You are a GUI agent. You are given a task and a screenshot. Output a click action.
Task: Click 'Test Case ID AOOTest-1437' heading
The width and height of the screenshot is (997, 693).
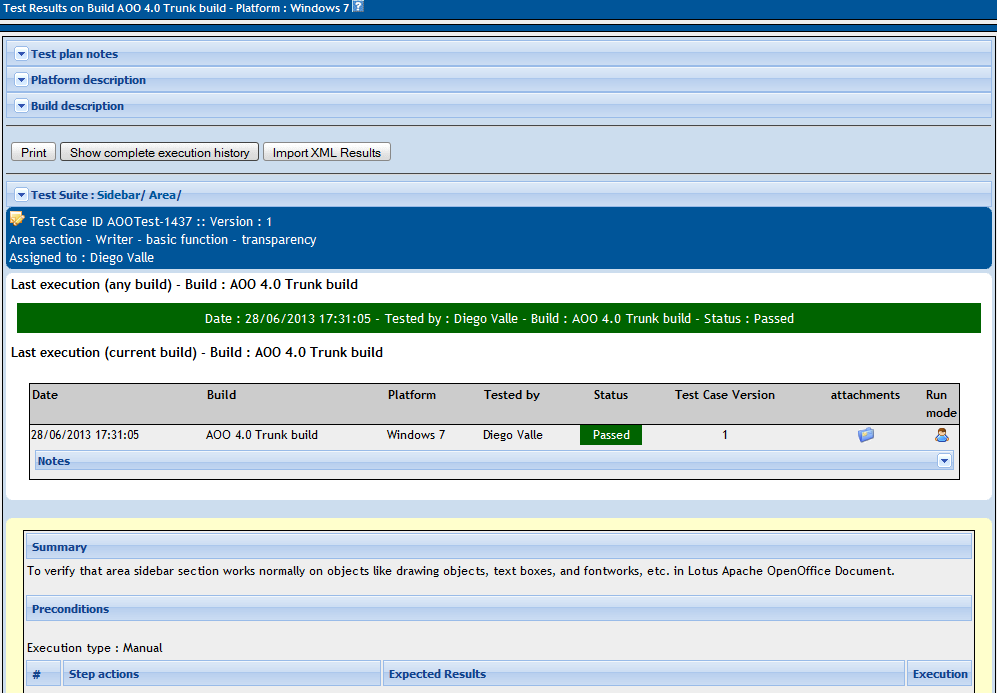[x=111, y=222]
